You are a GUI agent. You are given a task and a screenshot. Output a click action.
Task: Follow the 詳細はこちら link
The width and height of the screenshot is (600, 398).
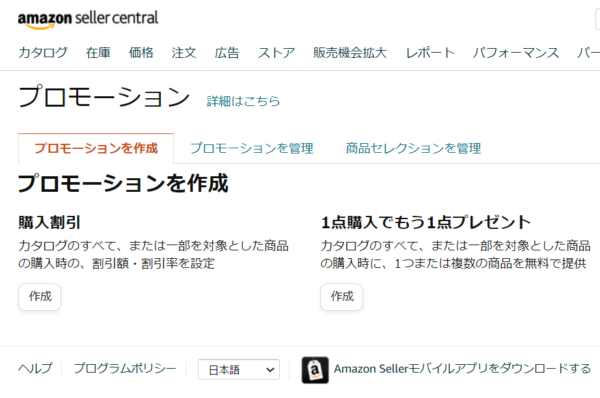[x=243, y=101]
